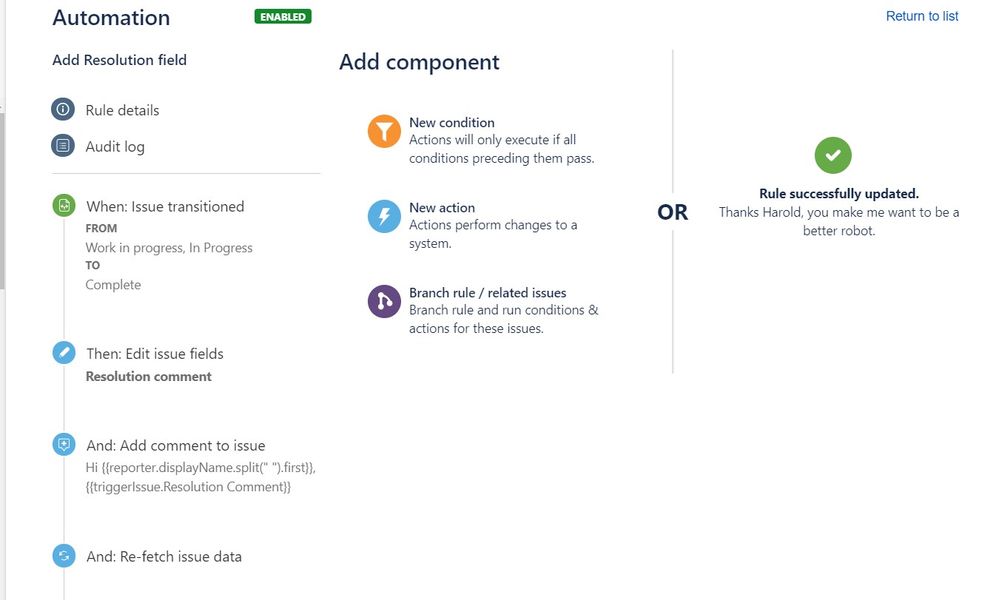999x600 pixels.
Task: Open the Return to list link
Action: point(921,16)
